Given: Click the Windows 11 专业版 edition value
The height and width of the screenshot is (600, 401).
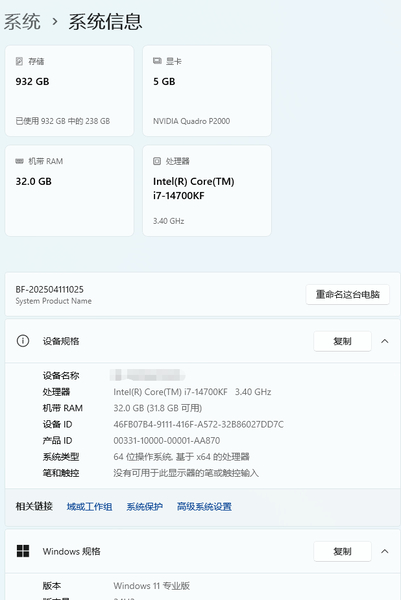Looking at the screenshot, I should (x=152, y=585).
